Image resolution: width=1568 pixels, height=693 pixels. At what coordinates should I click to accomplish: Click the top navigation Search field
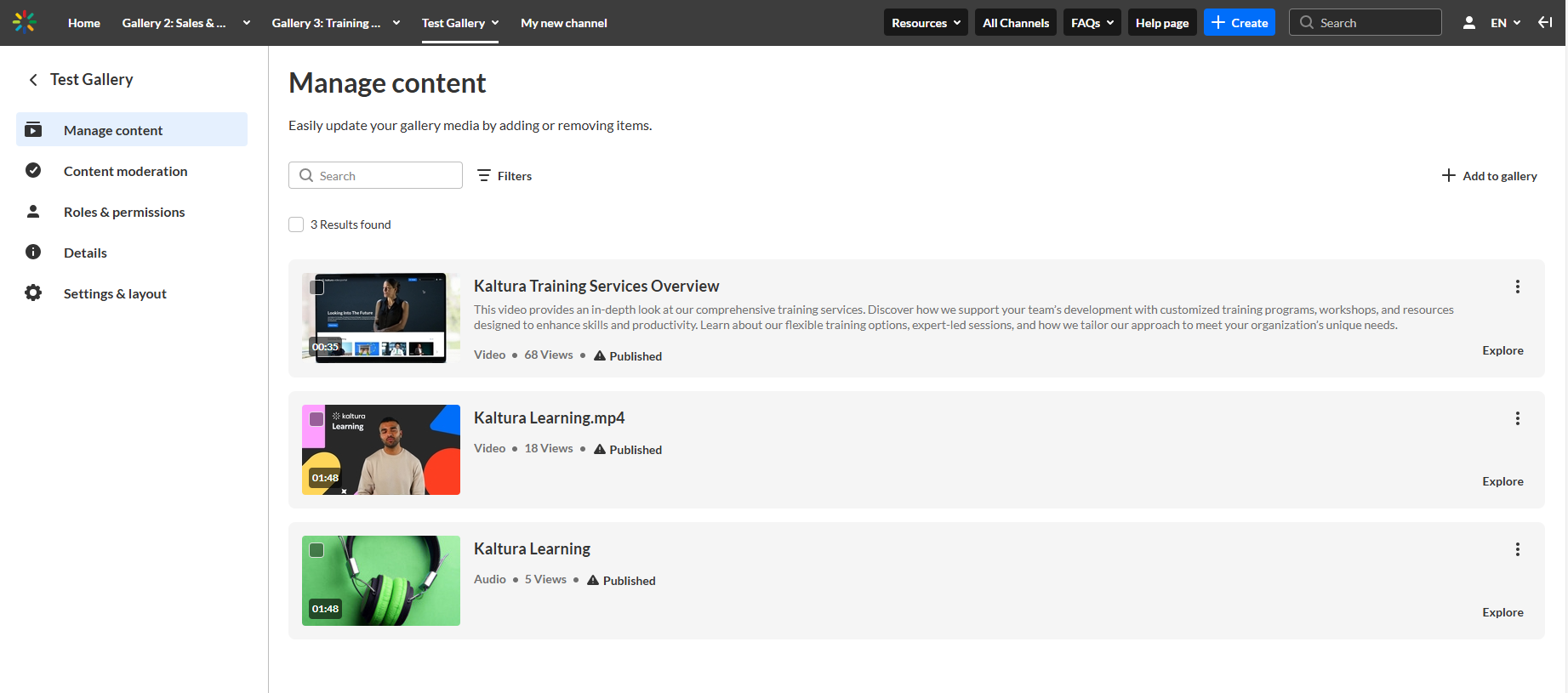click(x=1365, y=23)
